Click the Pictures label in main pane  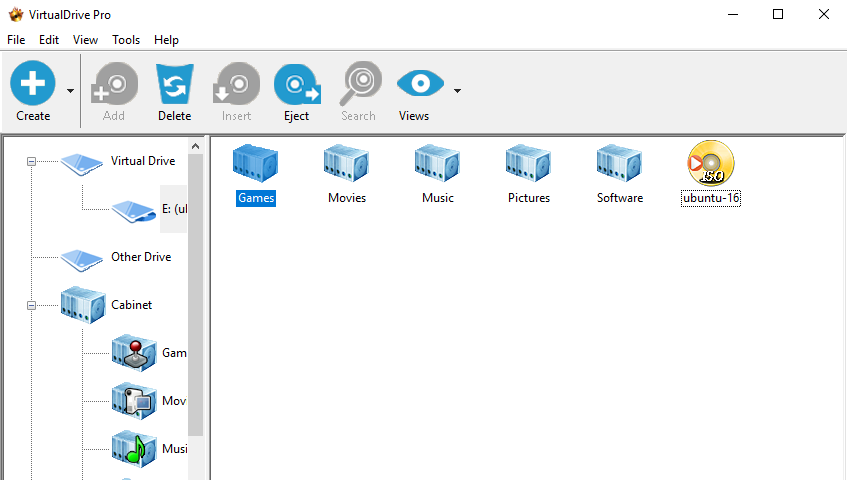click(529, 198)
